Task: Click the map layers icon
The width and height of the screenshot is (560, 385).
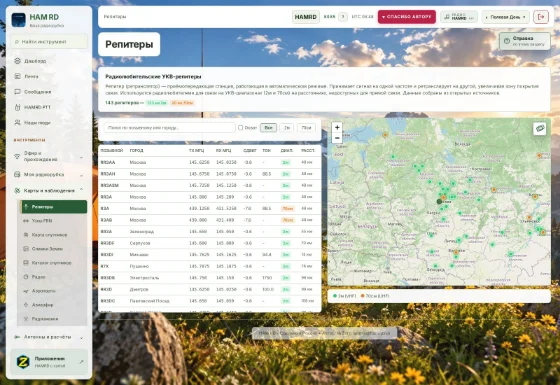Action: click(540, 128)
